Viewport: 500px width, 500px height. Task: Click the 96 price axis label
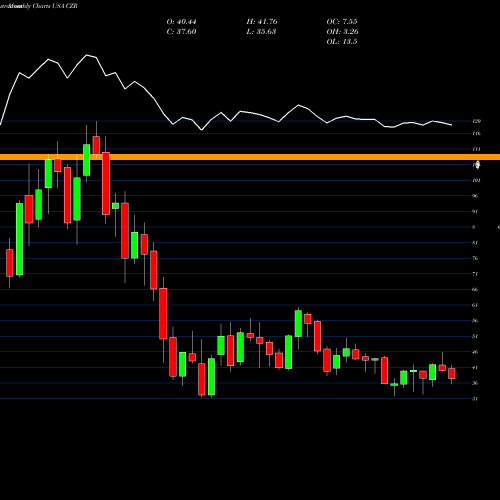pyautogui.click(x=475, y=196)
